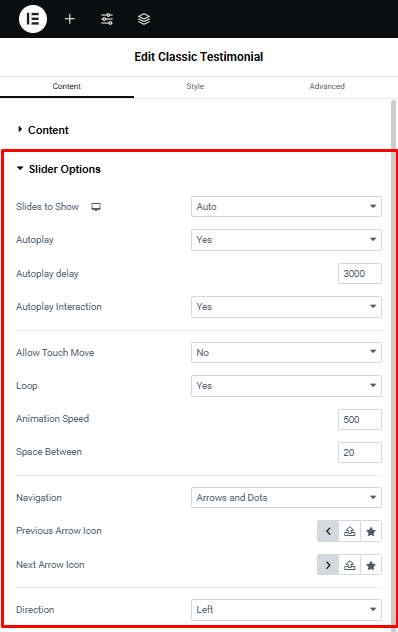Open the Navigation Arrows and Dots dropdown

(286, 497)
